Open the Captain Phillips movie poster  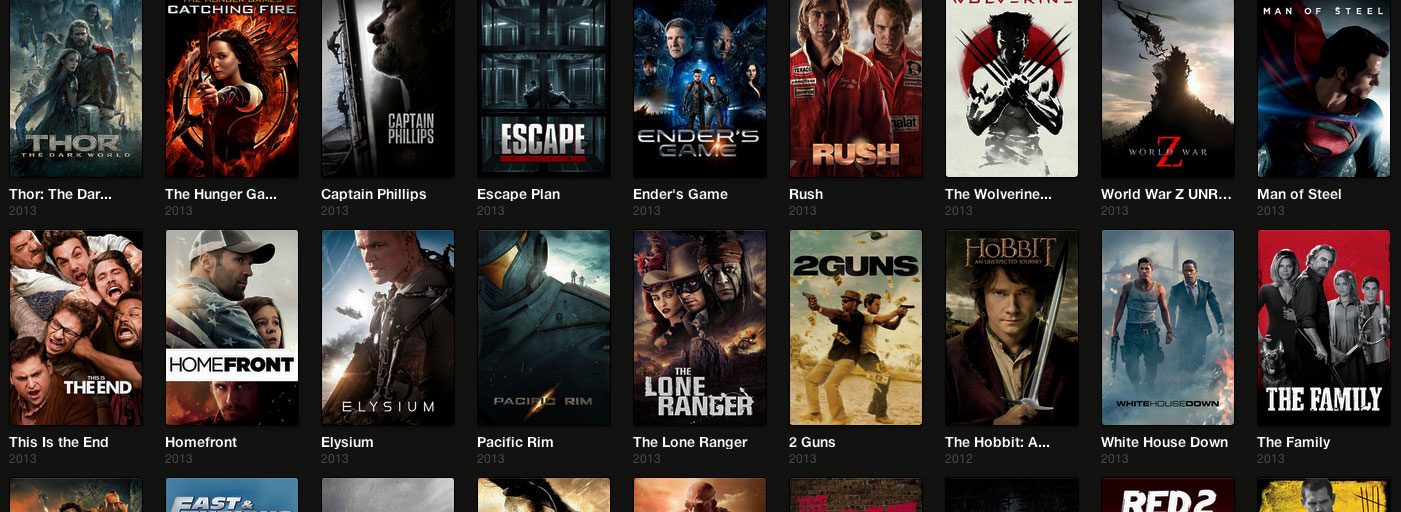(388, 89)
